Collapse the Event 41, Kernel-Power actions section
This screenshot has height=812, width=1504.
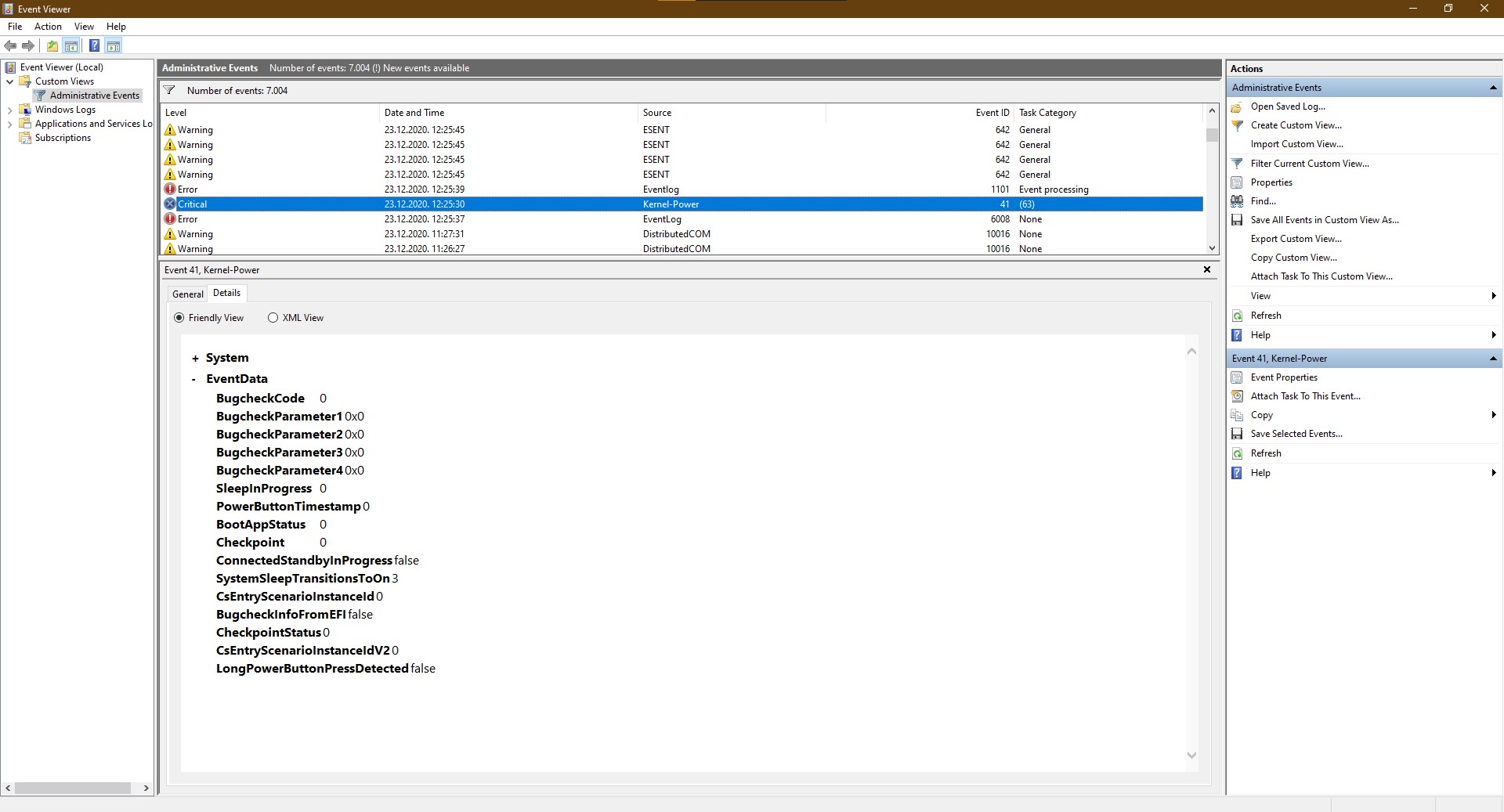pos(1493,359)
